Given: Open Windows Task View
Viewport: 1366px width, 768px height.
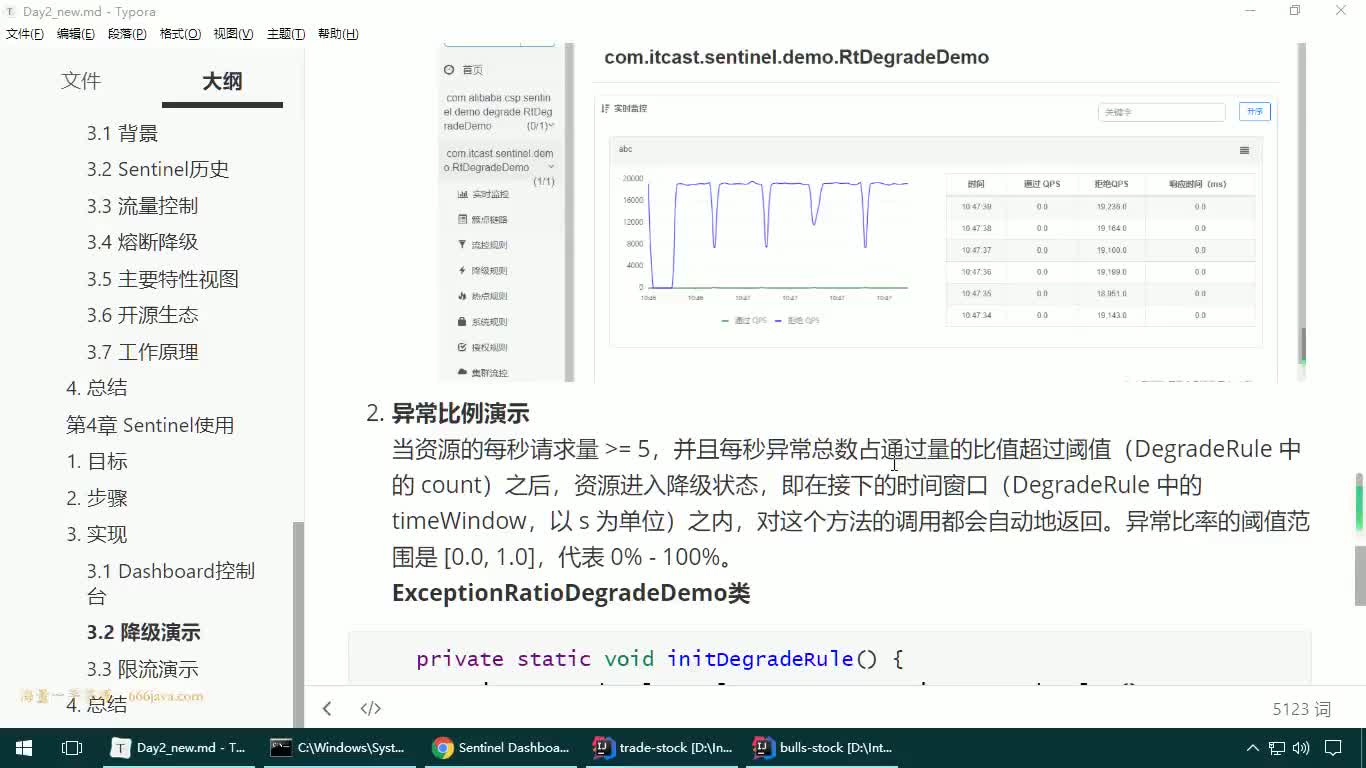Looking at the screenshot, I should click(72, 748).
